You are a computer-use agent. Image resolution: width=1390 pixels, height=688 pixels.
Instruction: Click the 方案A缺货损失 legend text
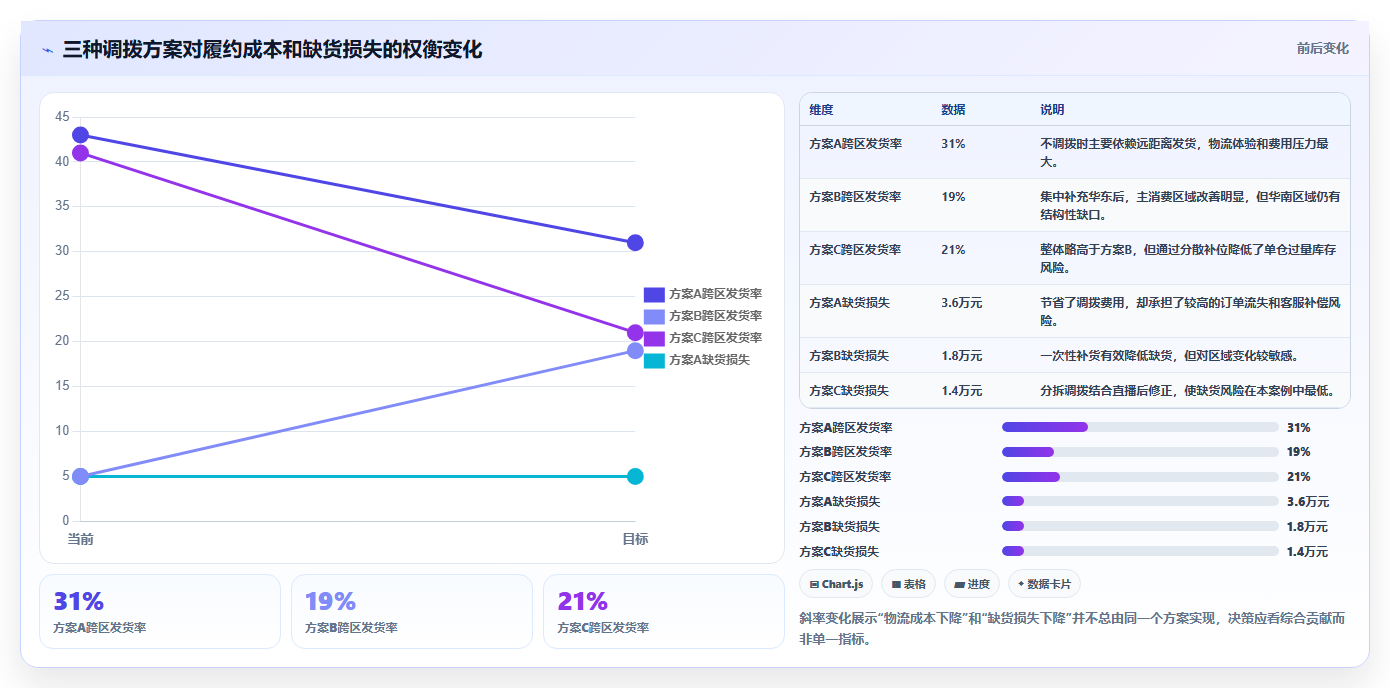(x=709, y=360)
